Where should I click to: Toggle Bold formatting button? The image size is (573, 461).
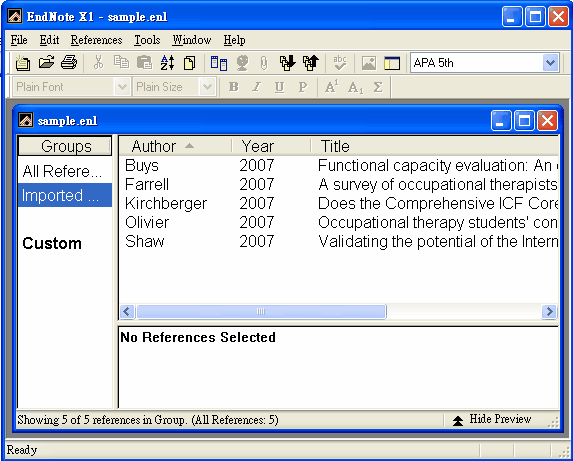[234, 87]
